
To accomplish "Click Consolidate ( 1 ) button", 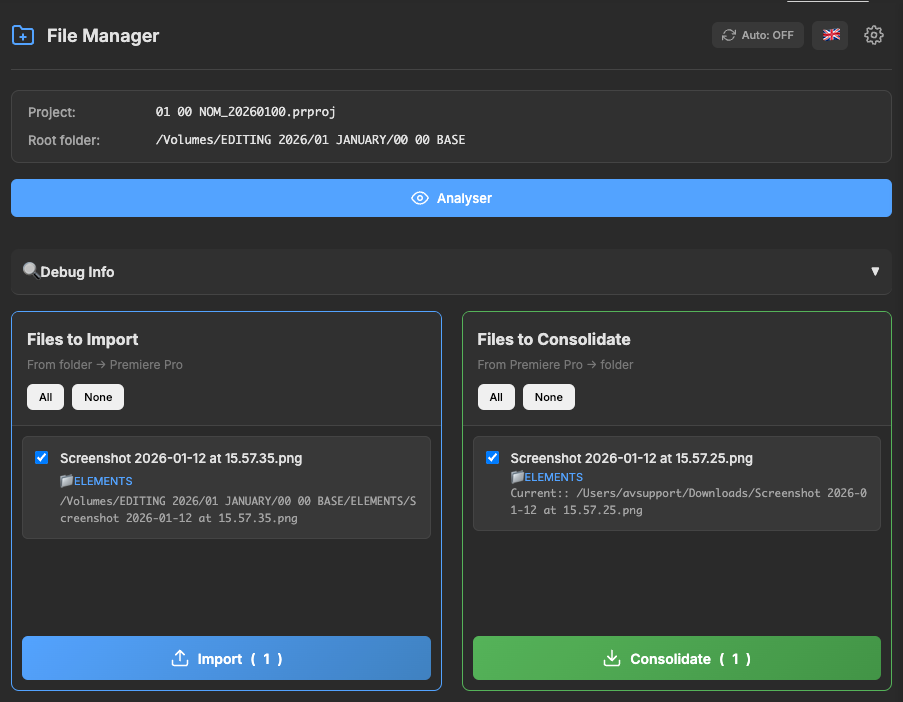I will point(676,658).
